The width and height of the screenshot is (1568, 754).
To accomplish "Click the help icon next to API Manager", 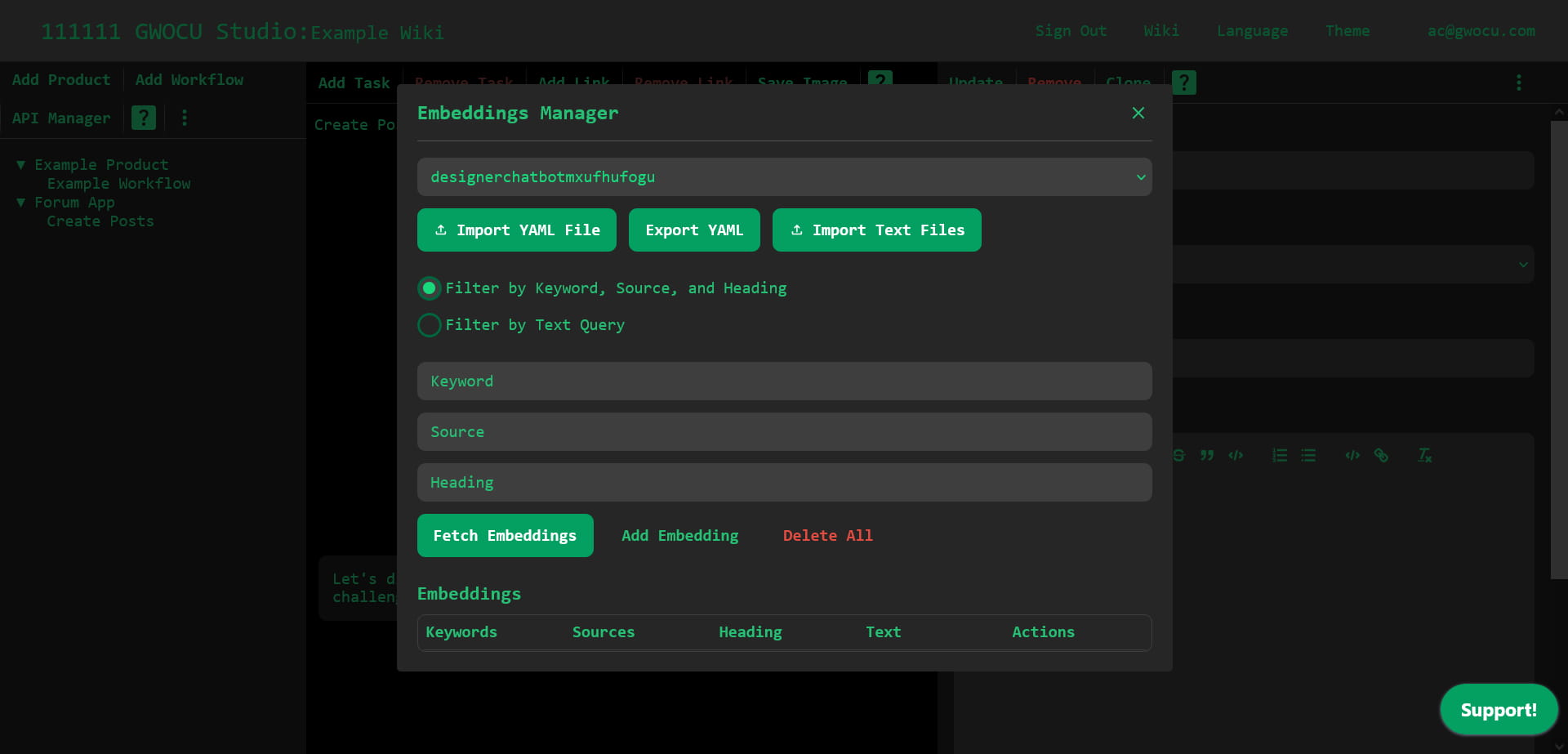I will coord(144,118).
